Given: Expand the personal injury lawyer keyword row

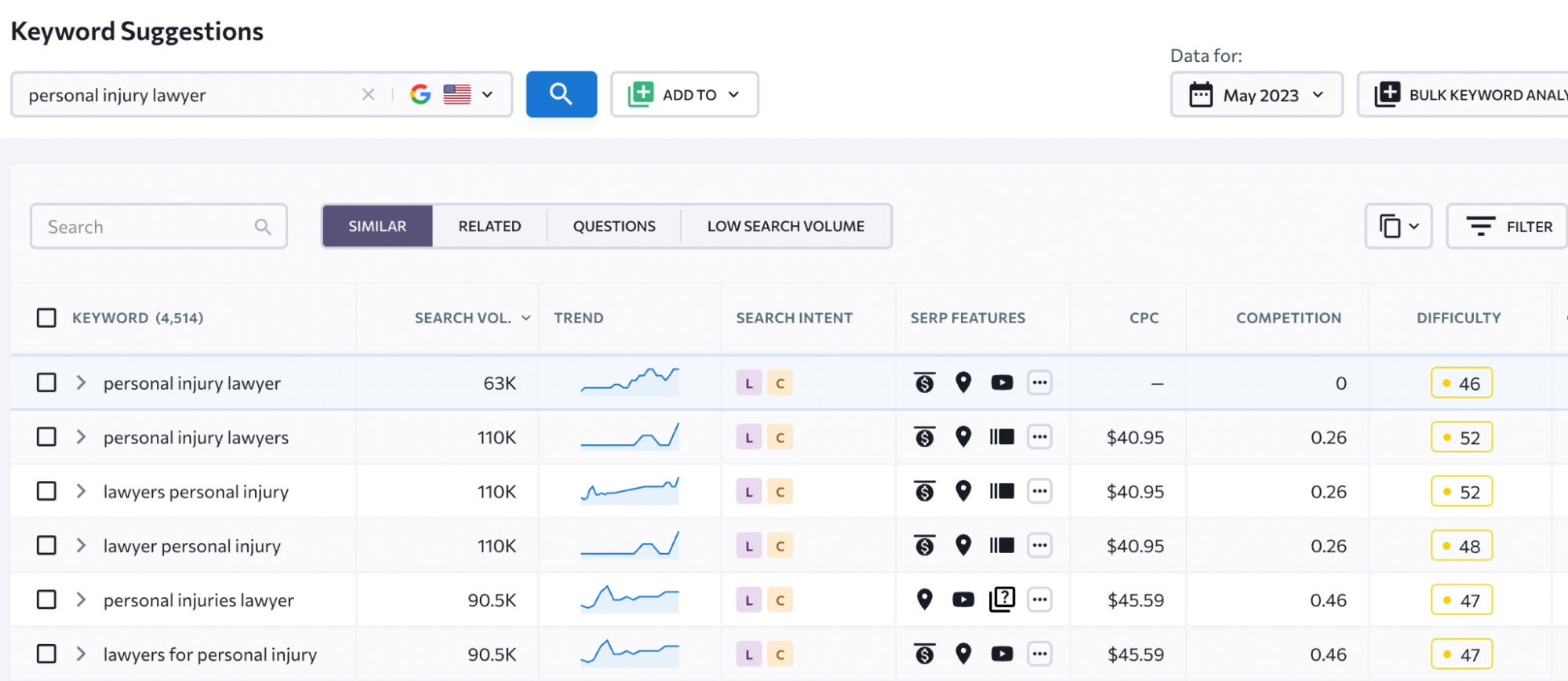Looking at the screenshot, I should (81, 383).
